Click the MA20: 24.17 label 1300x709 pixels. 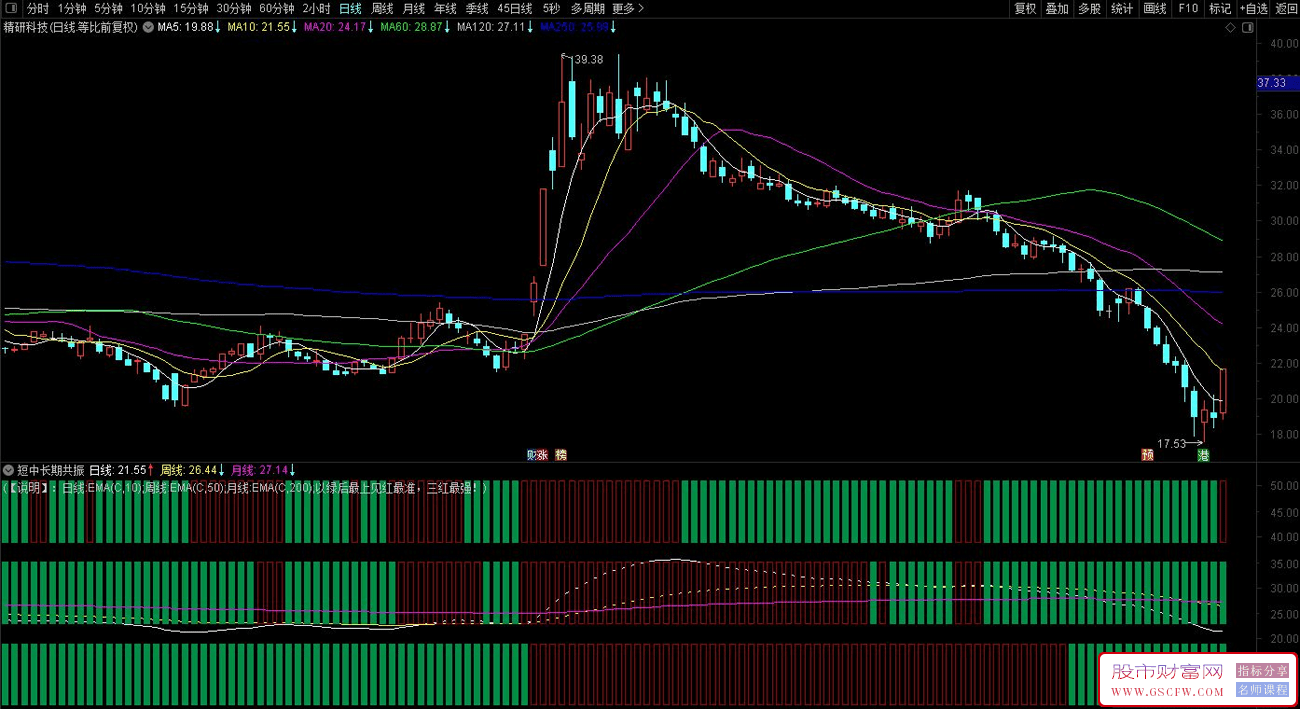(336, 28)
